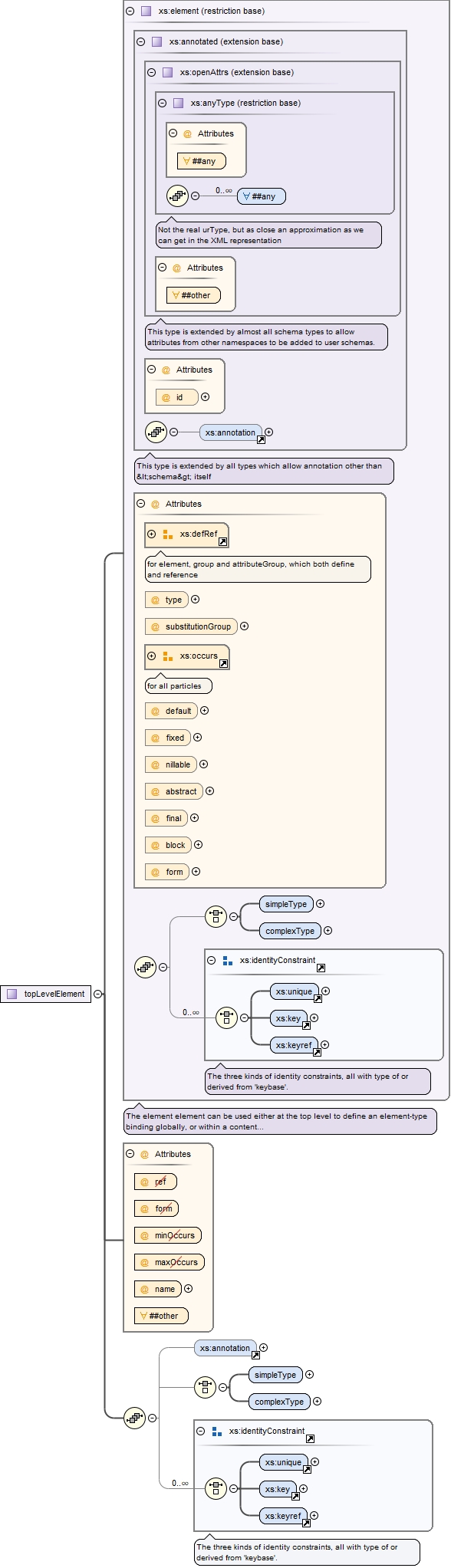Screen dimensions: 451x1568
Task: Follow the xs:annotation reference arrow in xs:annotated
Action: 261,440
